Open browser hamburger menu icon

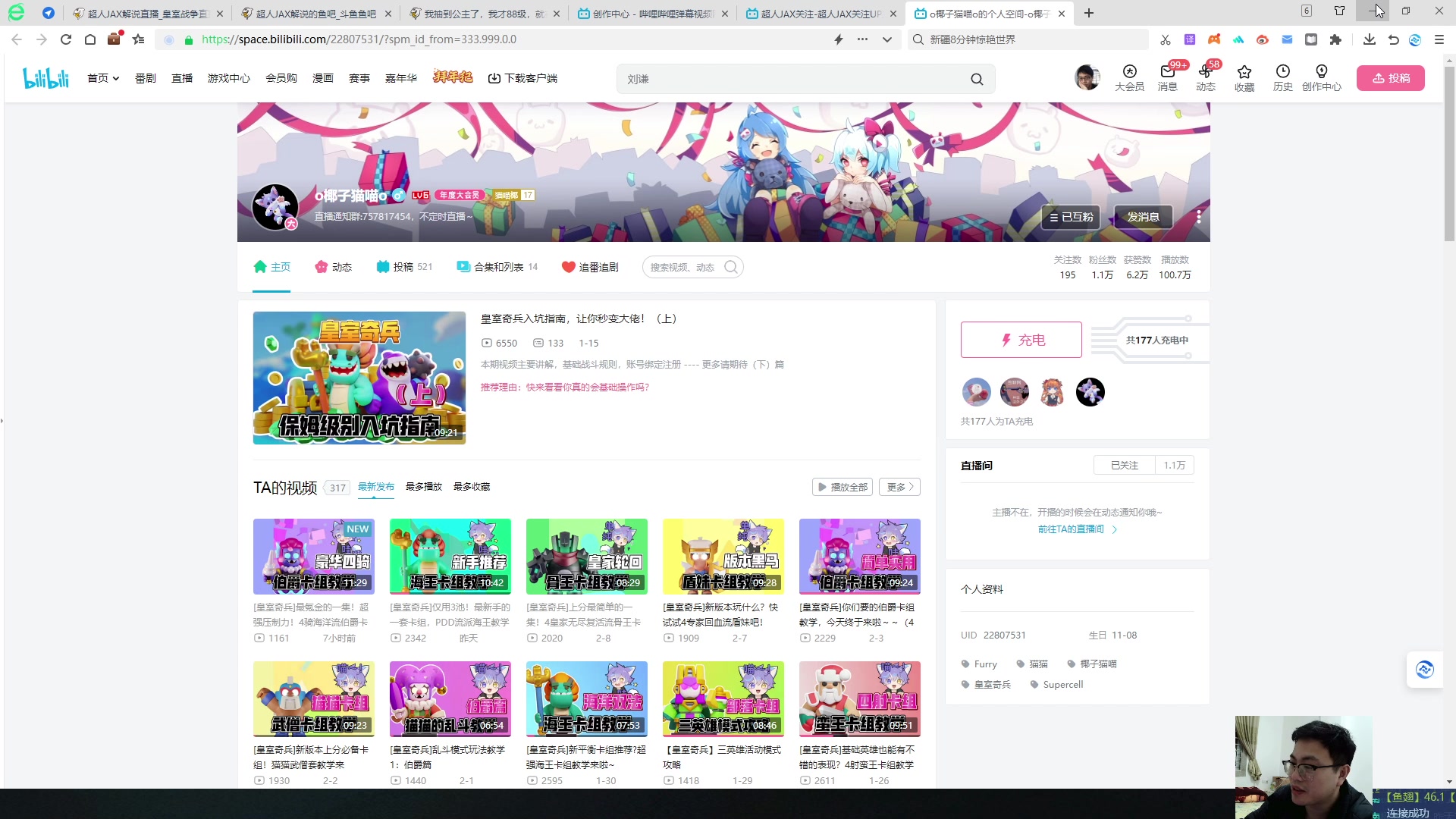[x=1439, y=39]
